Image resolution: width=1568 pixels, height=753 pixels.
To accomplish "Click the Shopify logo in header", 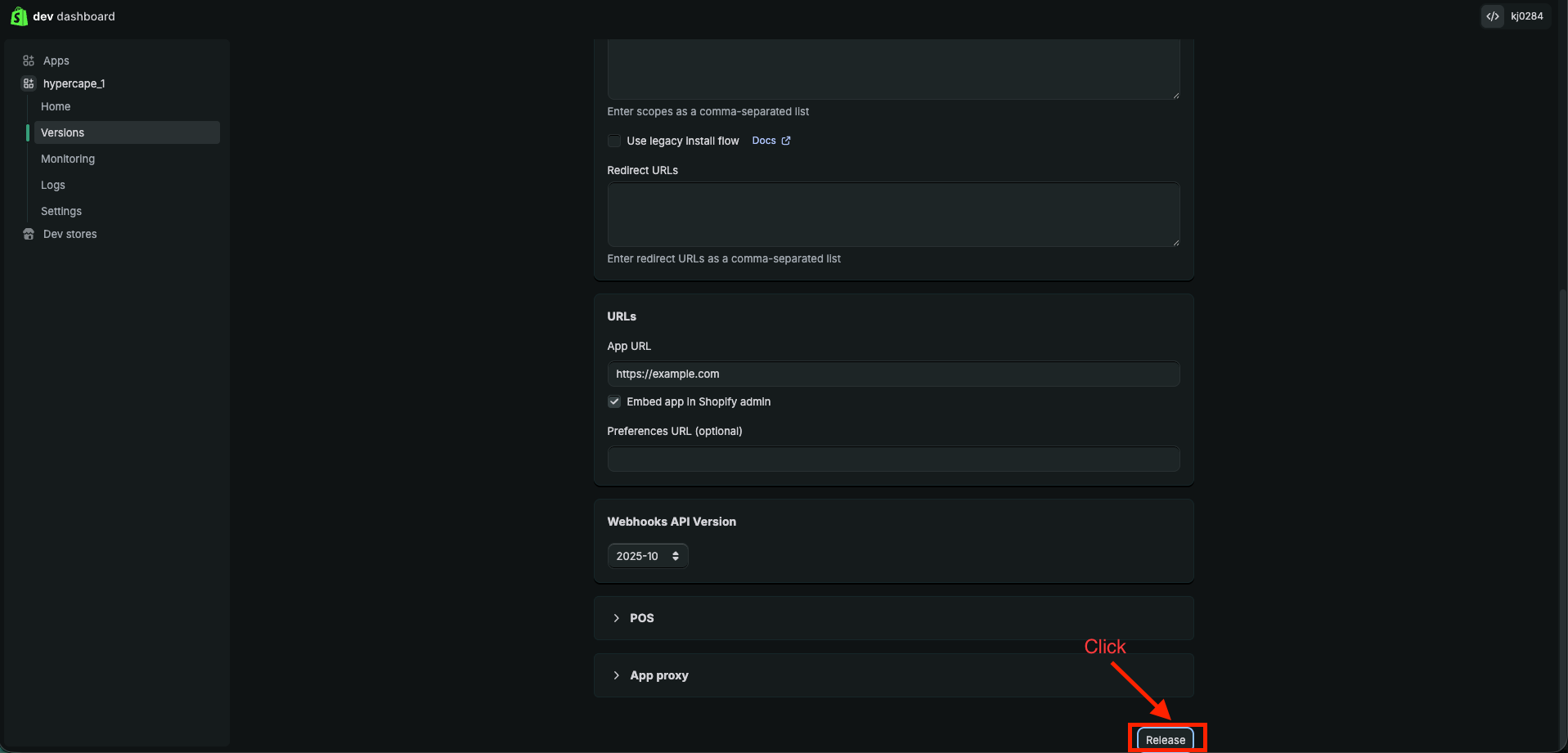I will (18, 16).
